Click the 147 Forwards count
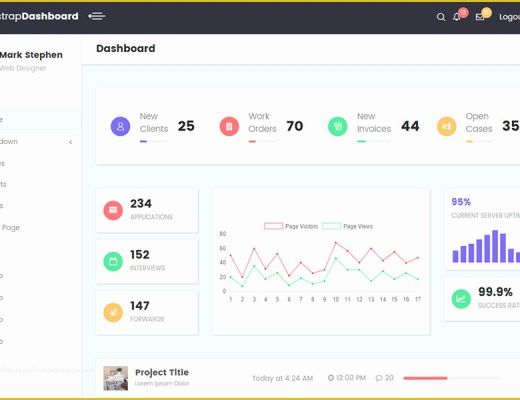This screenshot has height=400, width=520. [140, 306]
